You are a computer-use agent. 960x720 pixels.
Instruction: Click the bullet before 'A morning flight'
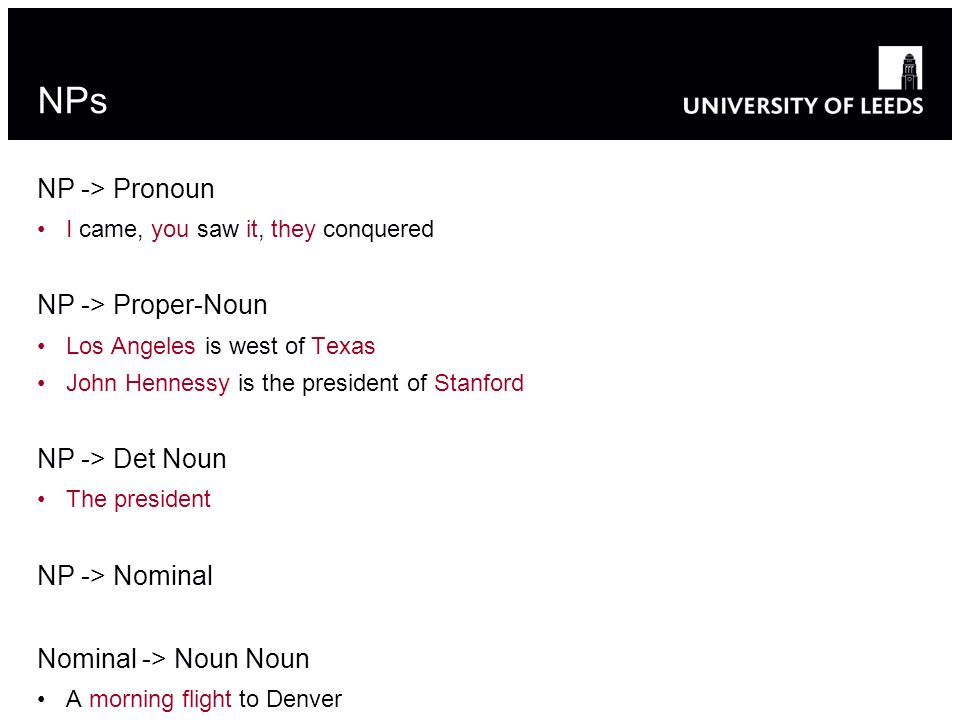(41, 699)
